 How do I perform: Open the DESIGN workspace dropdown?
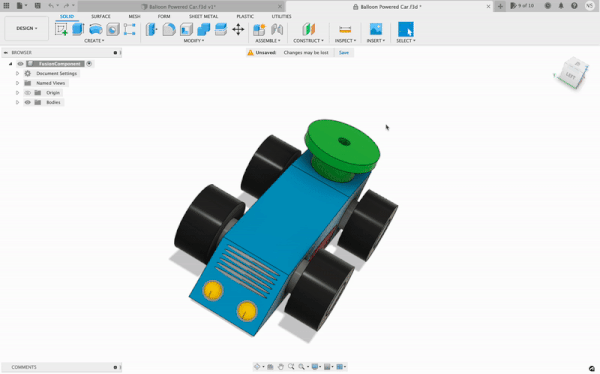tap(26, 28)
